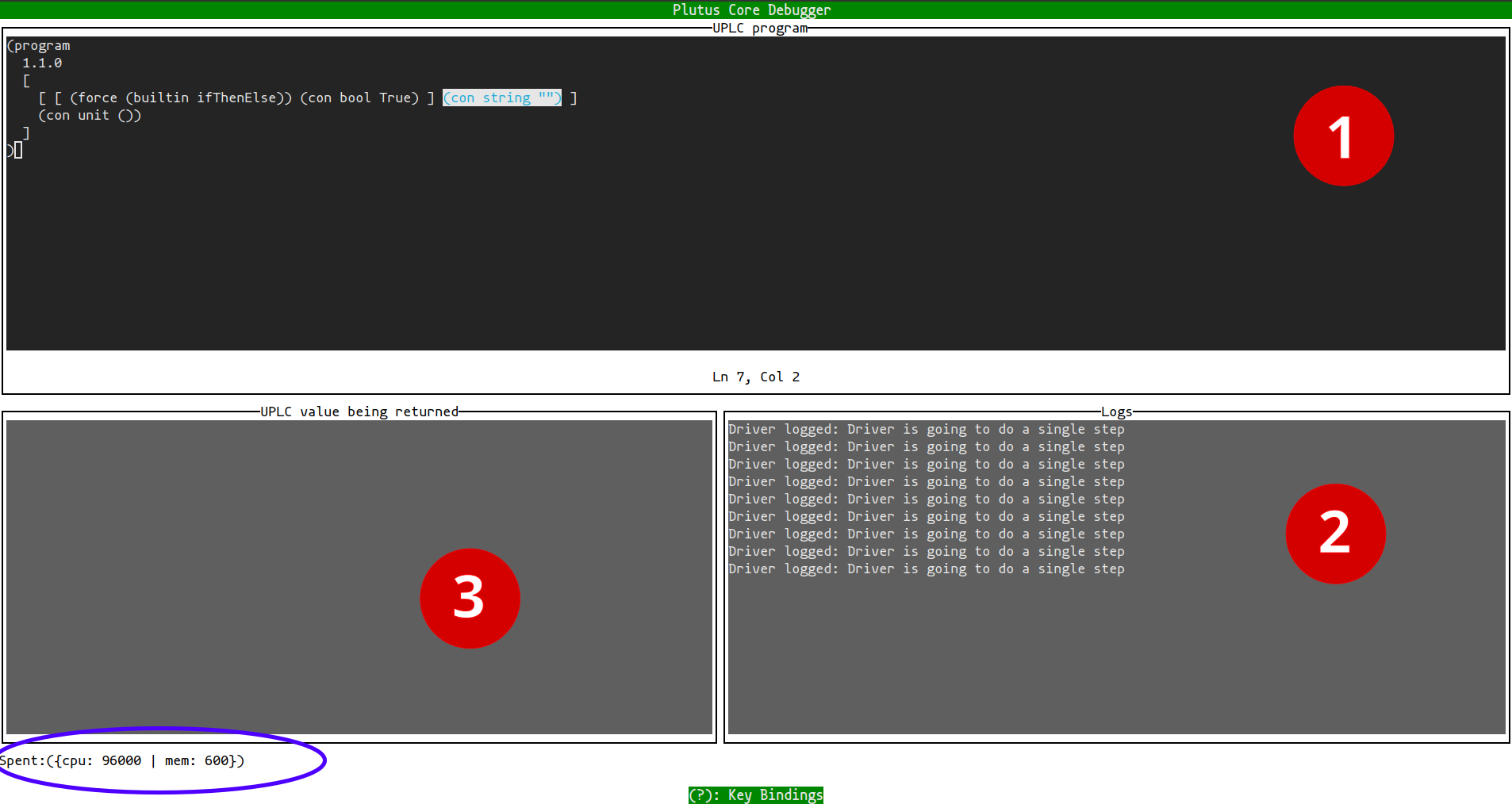Click the 'Spent:({cpu: 96000 | mem: 600})' budget text
Image resolution: width=1512 pixels, height=804 pixels.
[122, 760]
